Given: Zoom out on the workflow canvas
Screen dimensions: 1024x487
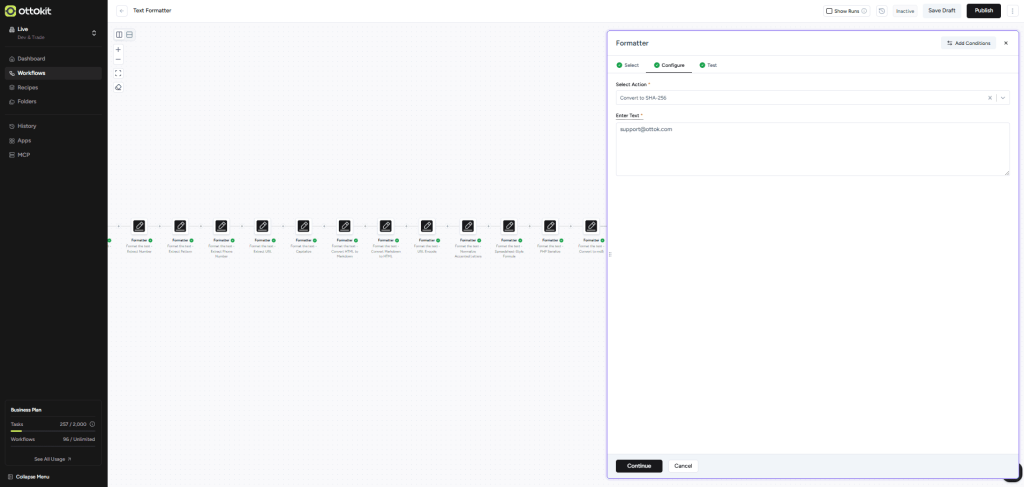Looking at the screenshot, I should pos(118,59).
